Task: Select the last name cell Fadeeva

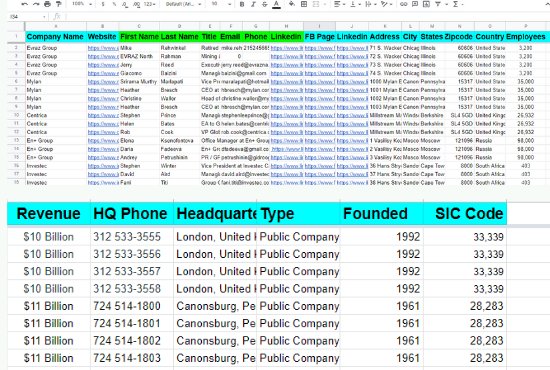Action: point(180,149)
